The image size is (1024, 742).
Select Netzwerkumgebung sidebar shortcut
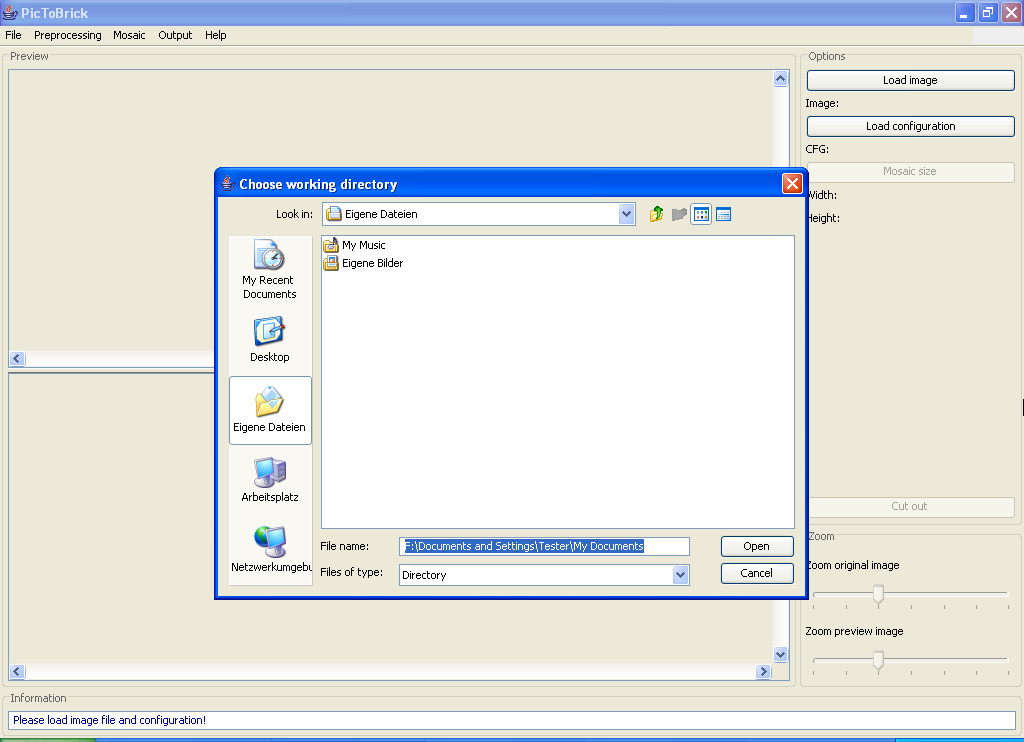(271, 550)
